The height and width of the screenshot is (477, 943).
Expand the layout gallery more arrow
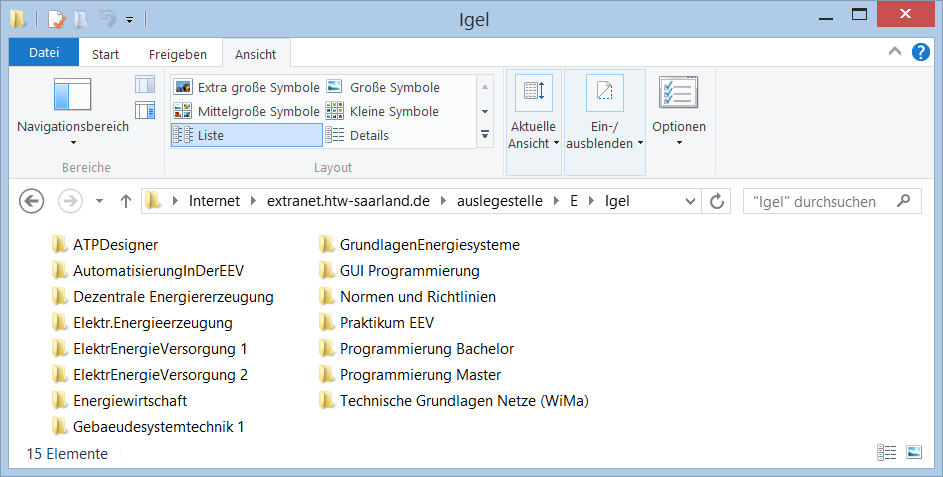click(x=485, y=134)
